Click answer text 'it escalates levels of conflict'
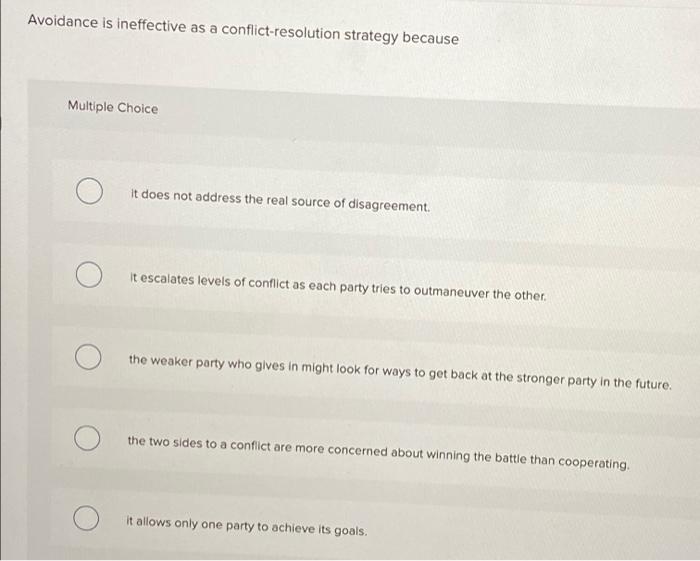 point(338,287)
